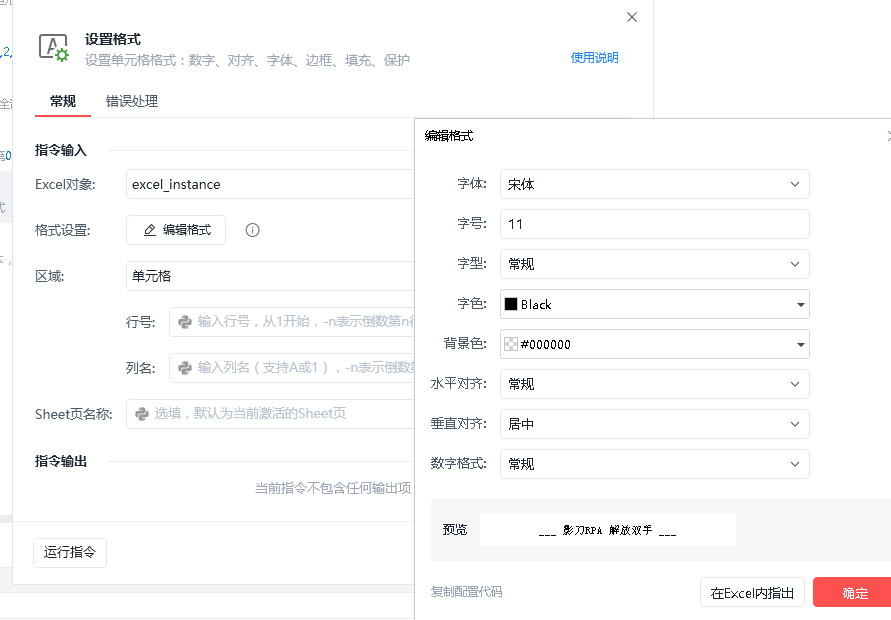Click the 字号 input field
Image resolution: width=891 pixels, height=620 pixels.
(x=655, y=224)
